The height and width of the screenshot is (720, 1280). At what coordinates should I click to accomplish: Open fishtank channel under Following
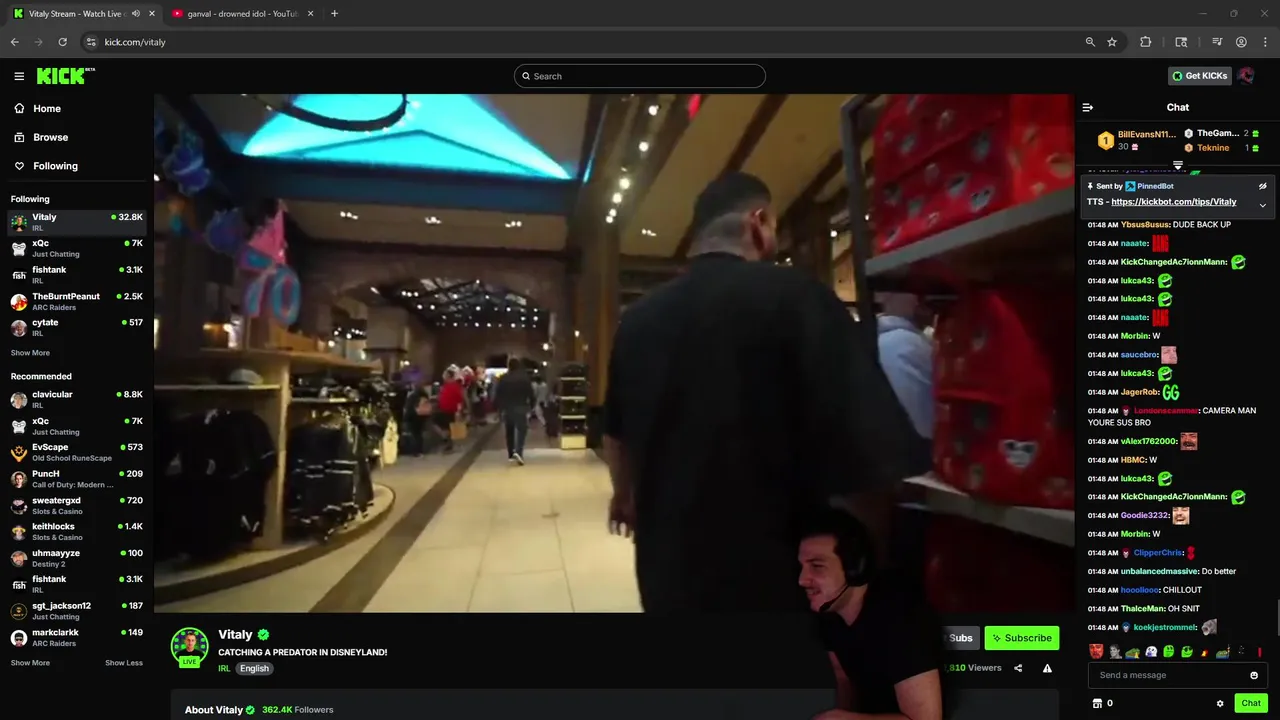(77, 275)
